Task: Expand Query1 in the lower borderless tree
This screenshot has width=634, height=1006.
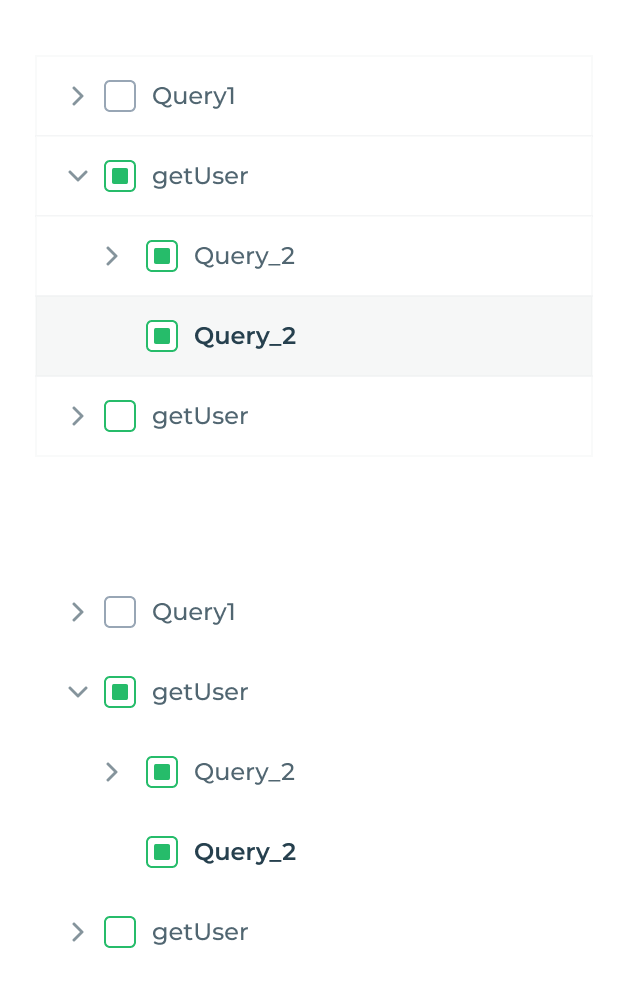Action: click(78, 612)
